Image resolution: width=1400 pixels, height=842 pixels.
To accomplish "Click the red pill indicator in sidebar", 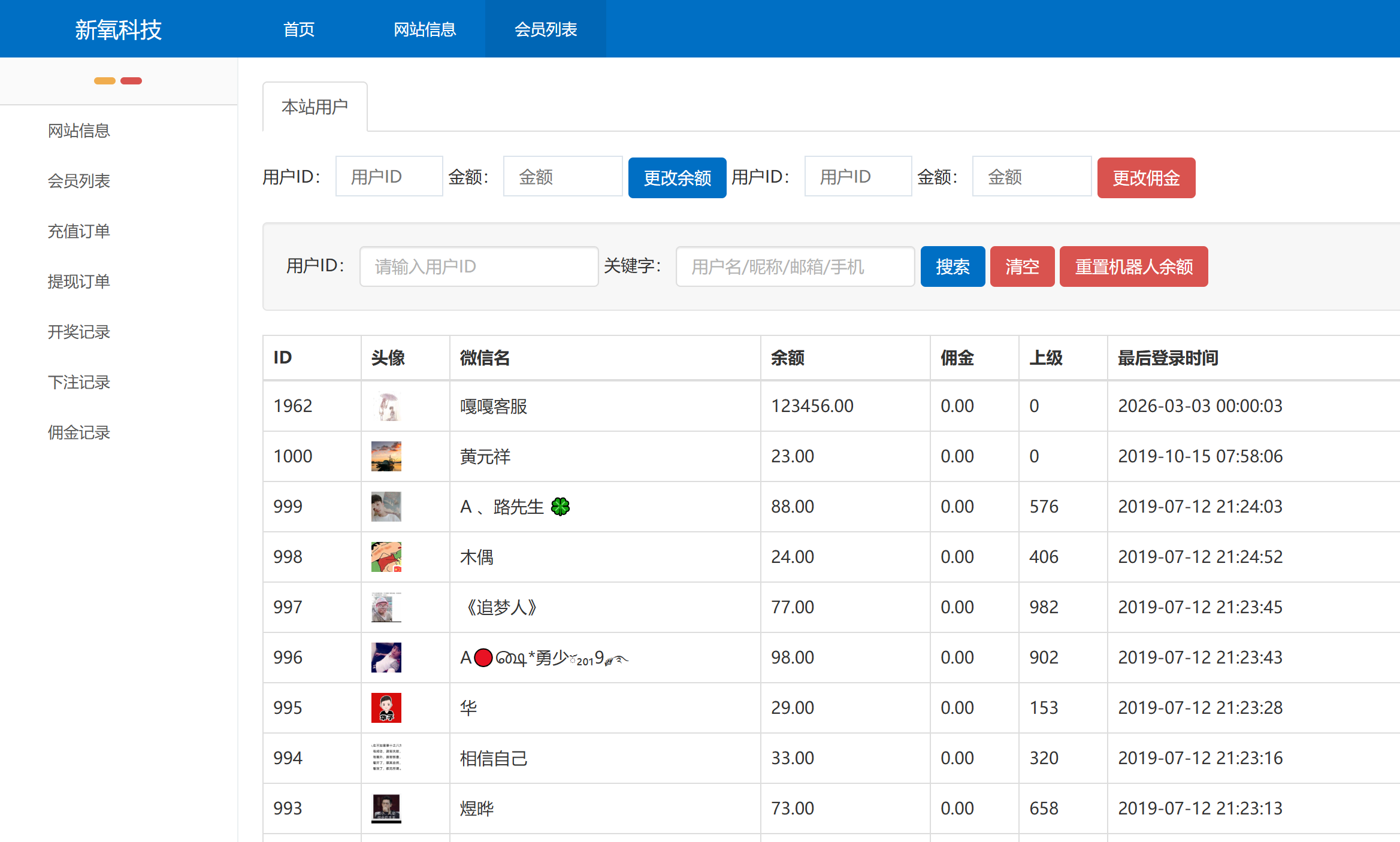I will tap(131, 81).
